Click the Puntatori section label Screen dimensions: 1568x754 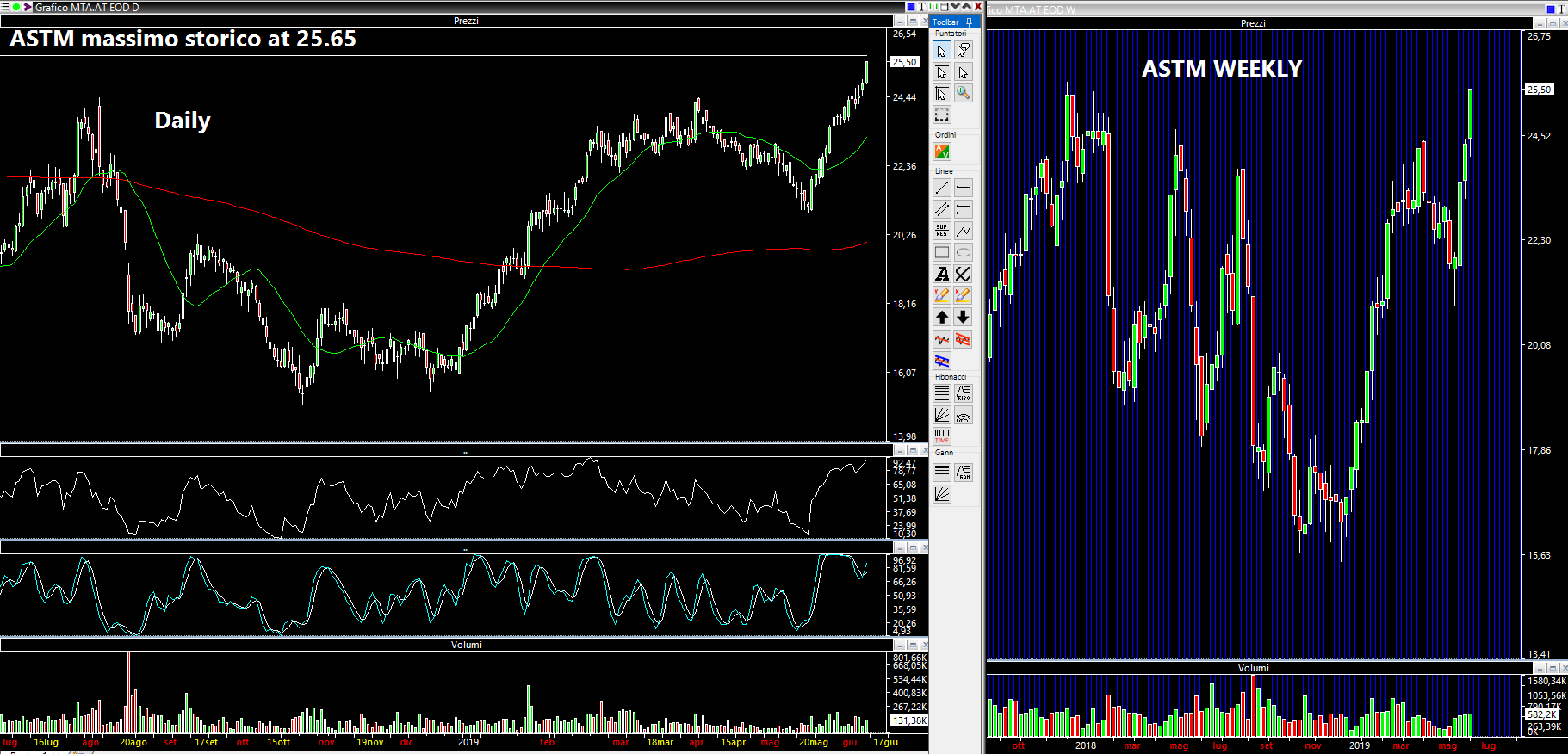point(951,34)
